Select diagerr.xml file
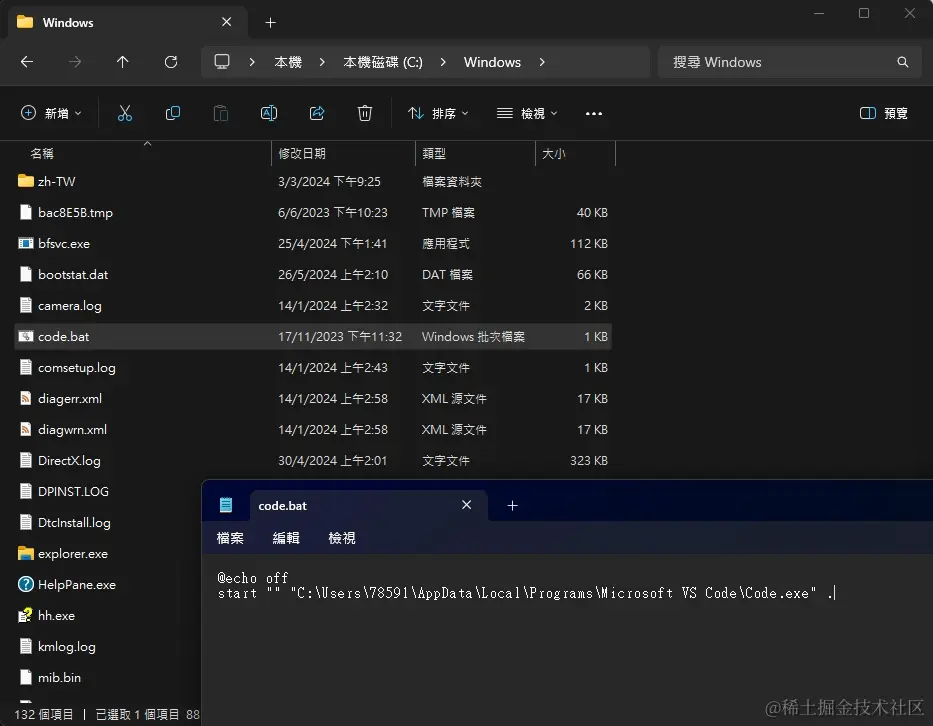Screen dimensions: 933x726 313,398
